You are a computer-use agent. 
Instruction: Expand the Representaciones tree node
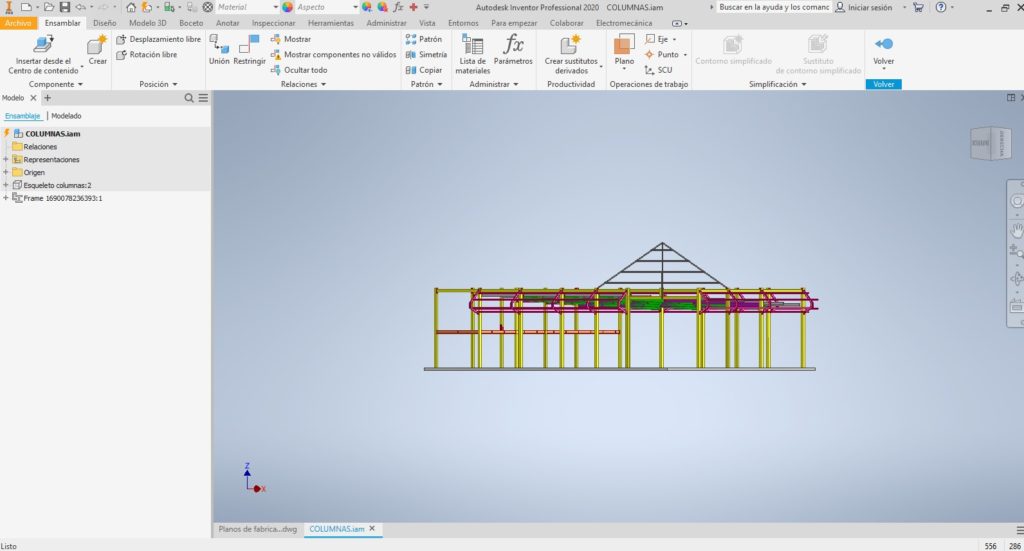[x=6, y=159]
